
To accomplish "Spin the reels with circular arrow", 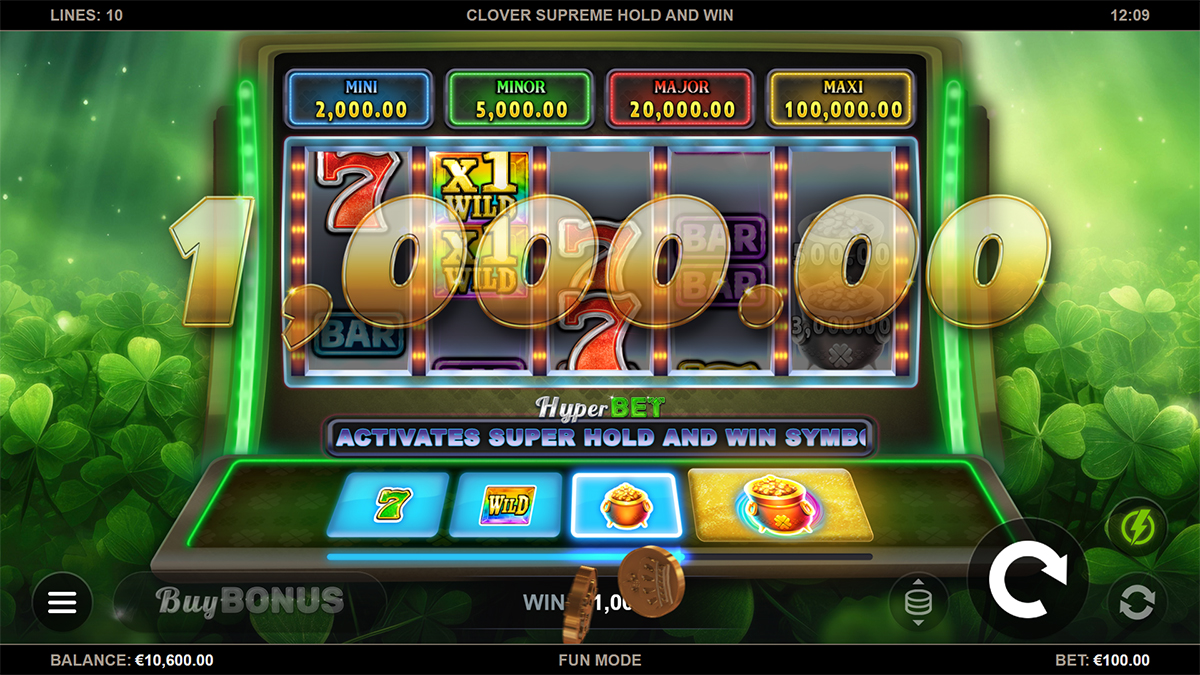I will [x=1028, y=579].
